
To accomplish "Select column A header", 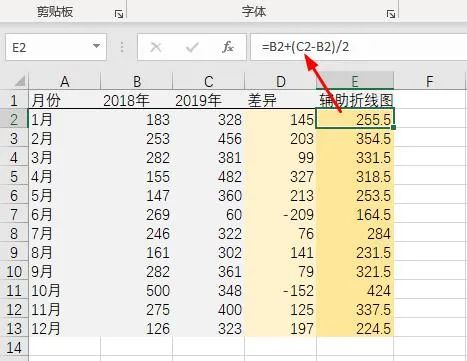I will click(x=65, y=81).
